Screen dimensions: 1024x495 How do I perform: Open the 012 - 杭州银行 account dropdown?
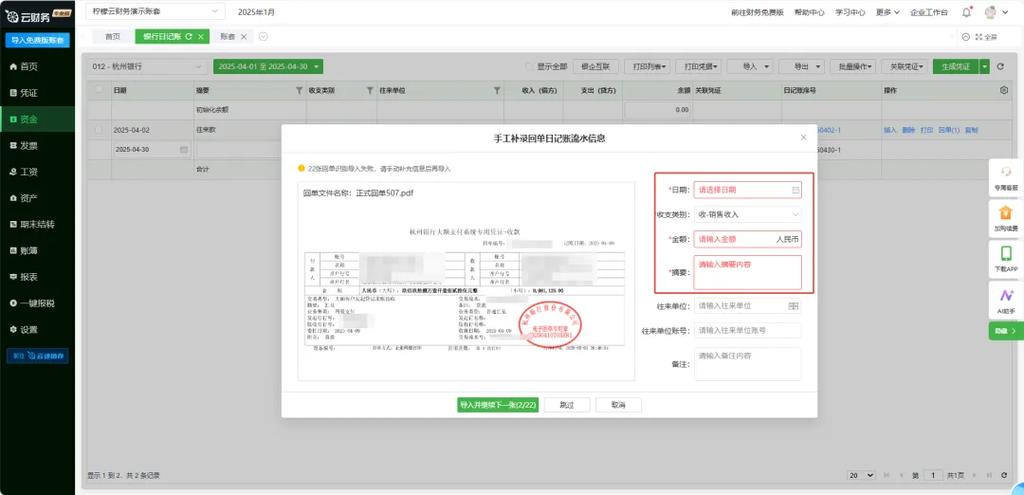[148, 67]
